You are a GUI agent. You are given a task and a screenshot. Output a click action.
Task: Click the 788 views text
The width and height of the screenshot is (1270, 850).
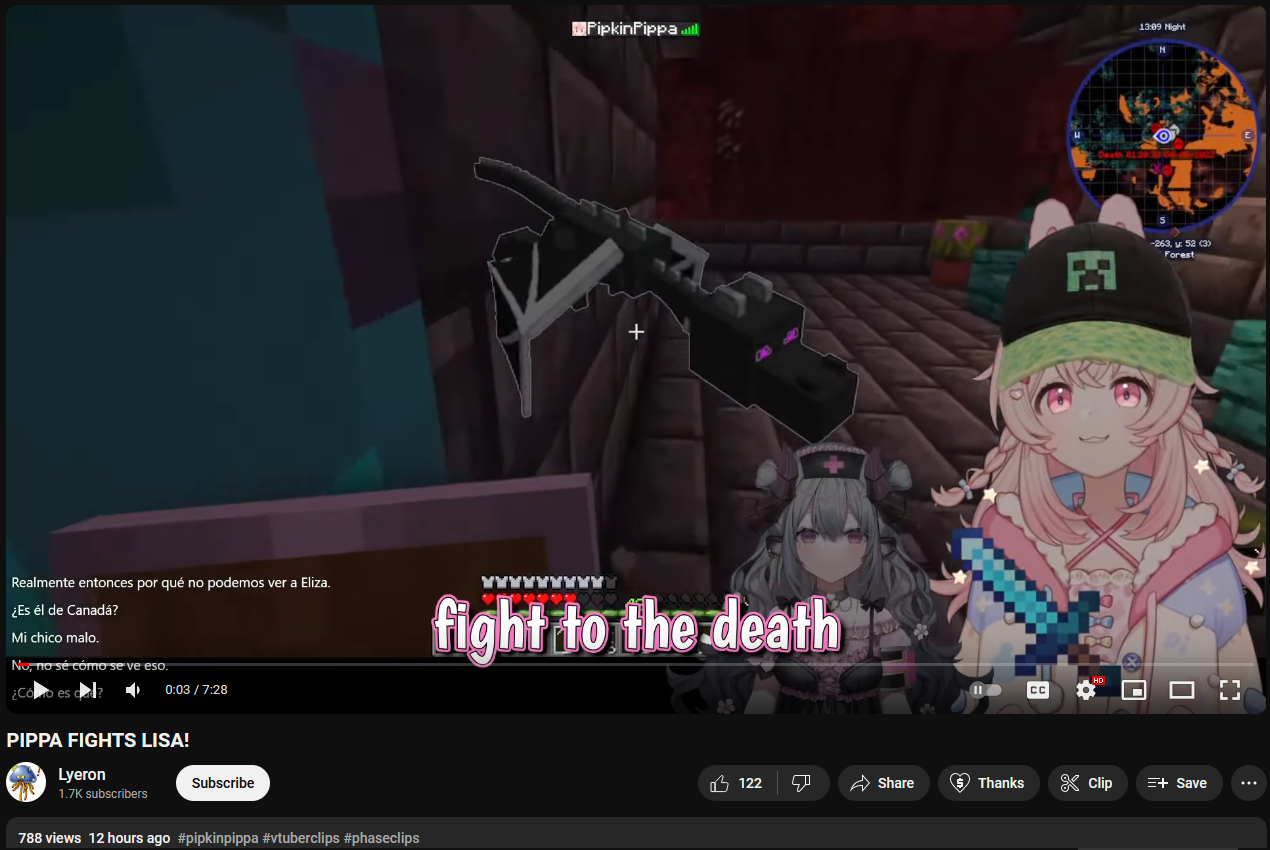click(50, 838)
